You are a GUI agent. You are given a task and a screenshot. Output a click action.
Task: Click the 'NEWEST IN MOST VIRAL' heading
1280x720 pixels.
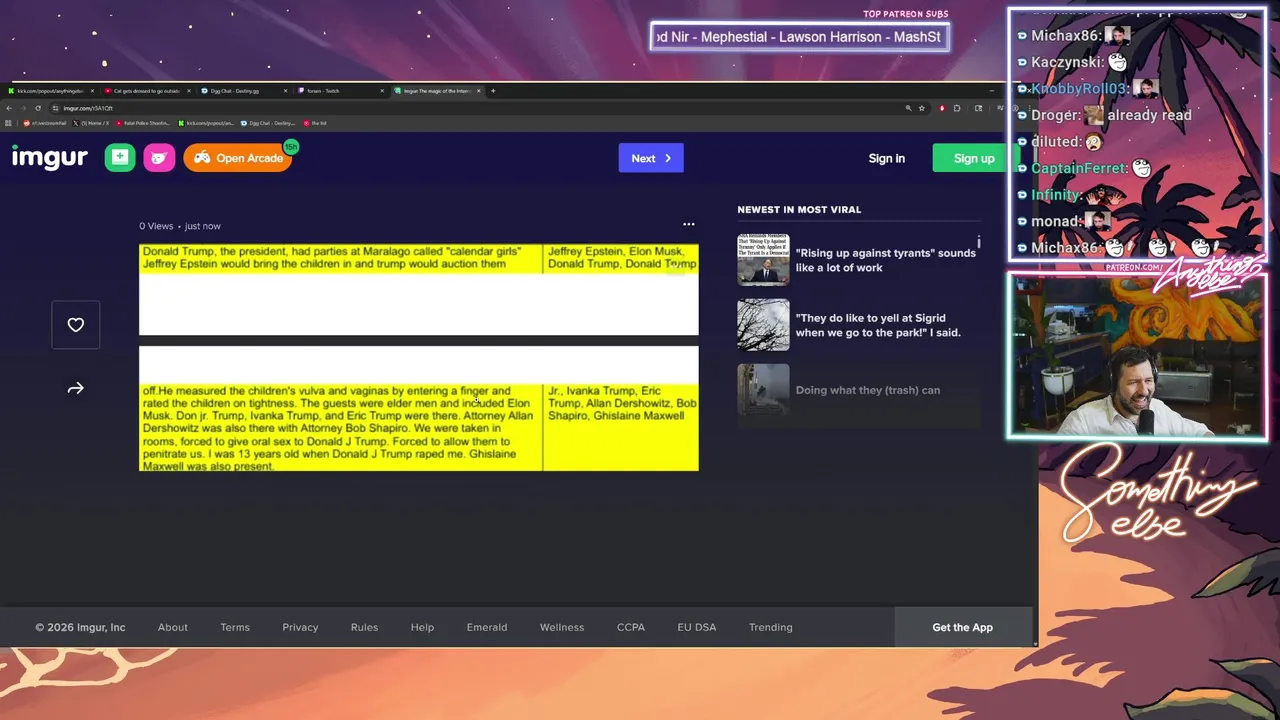click(799, 210)
